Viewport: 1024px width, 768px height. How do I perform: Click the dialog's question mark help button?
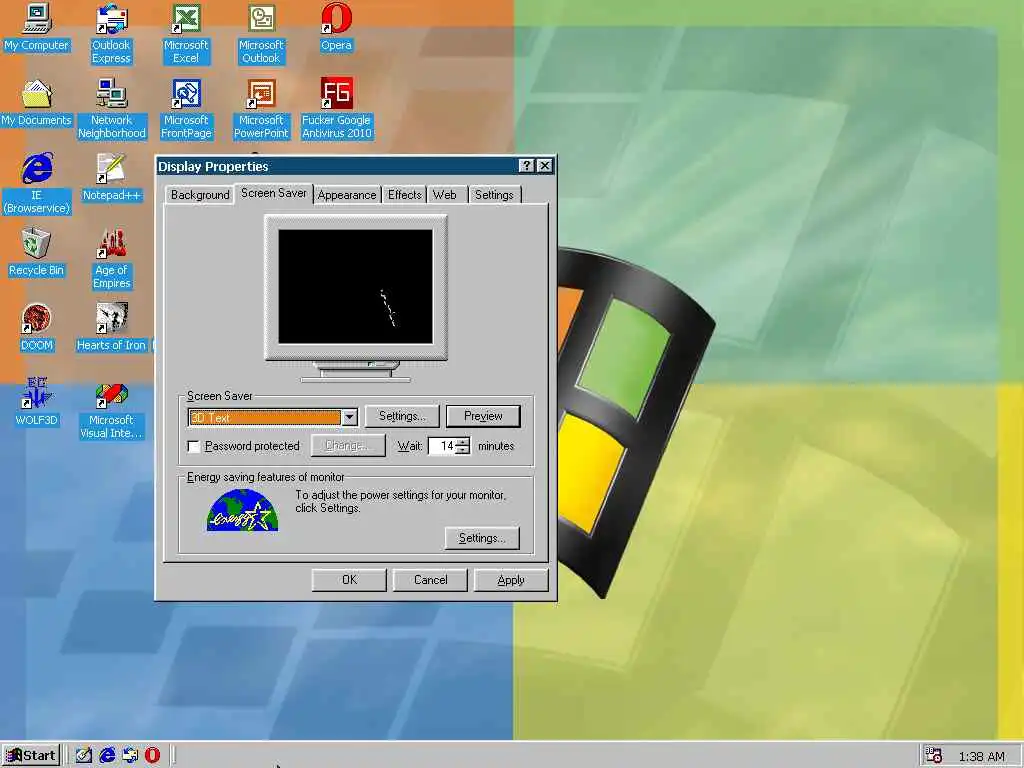point(526,166)
